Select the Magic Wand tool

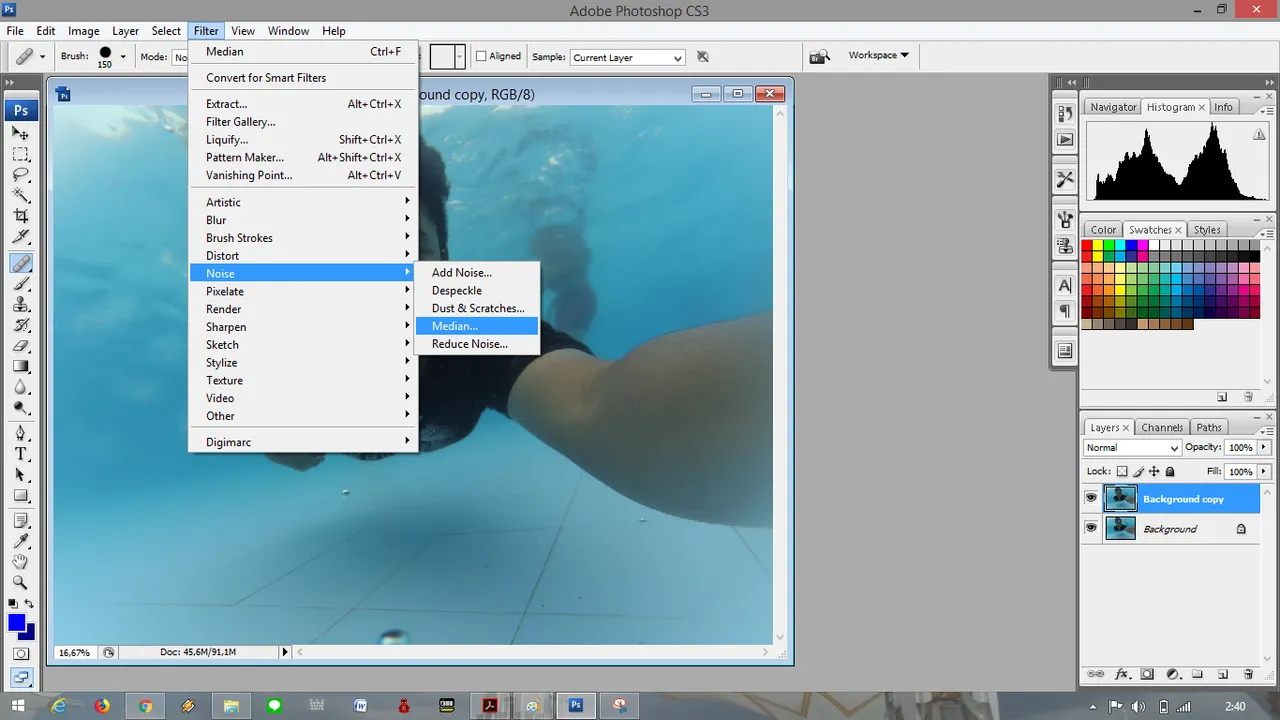coord(21,196)
